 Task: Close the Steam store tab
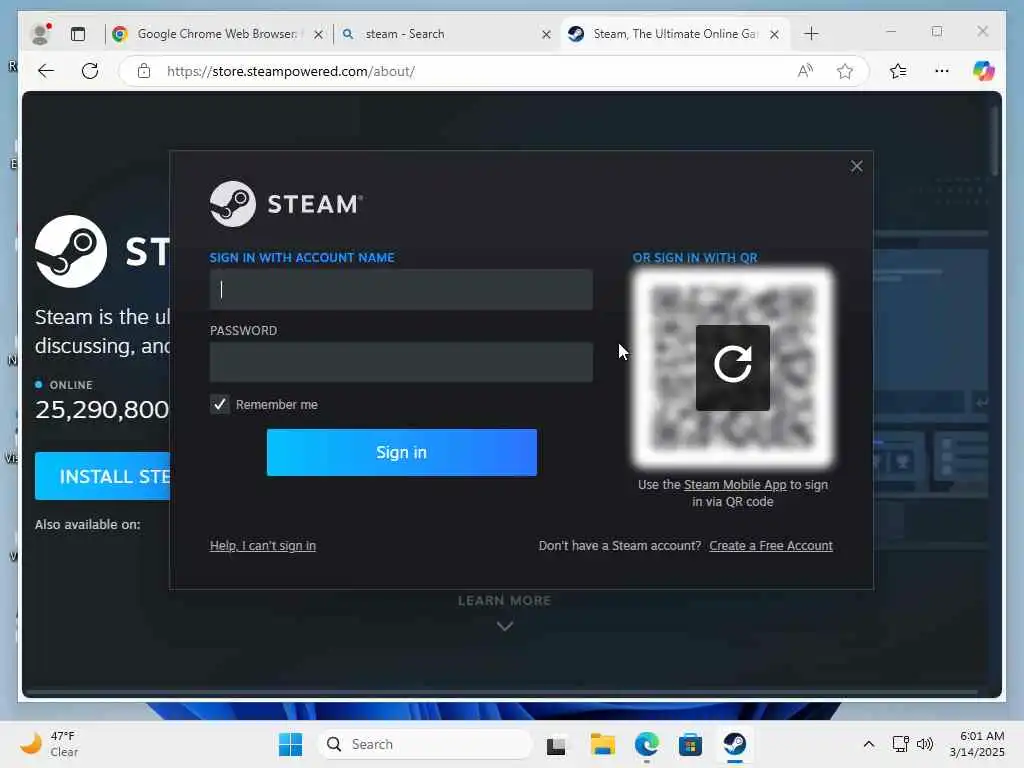point(774,35)
